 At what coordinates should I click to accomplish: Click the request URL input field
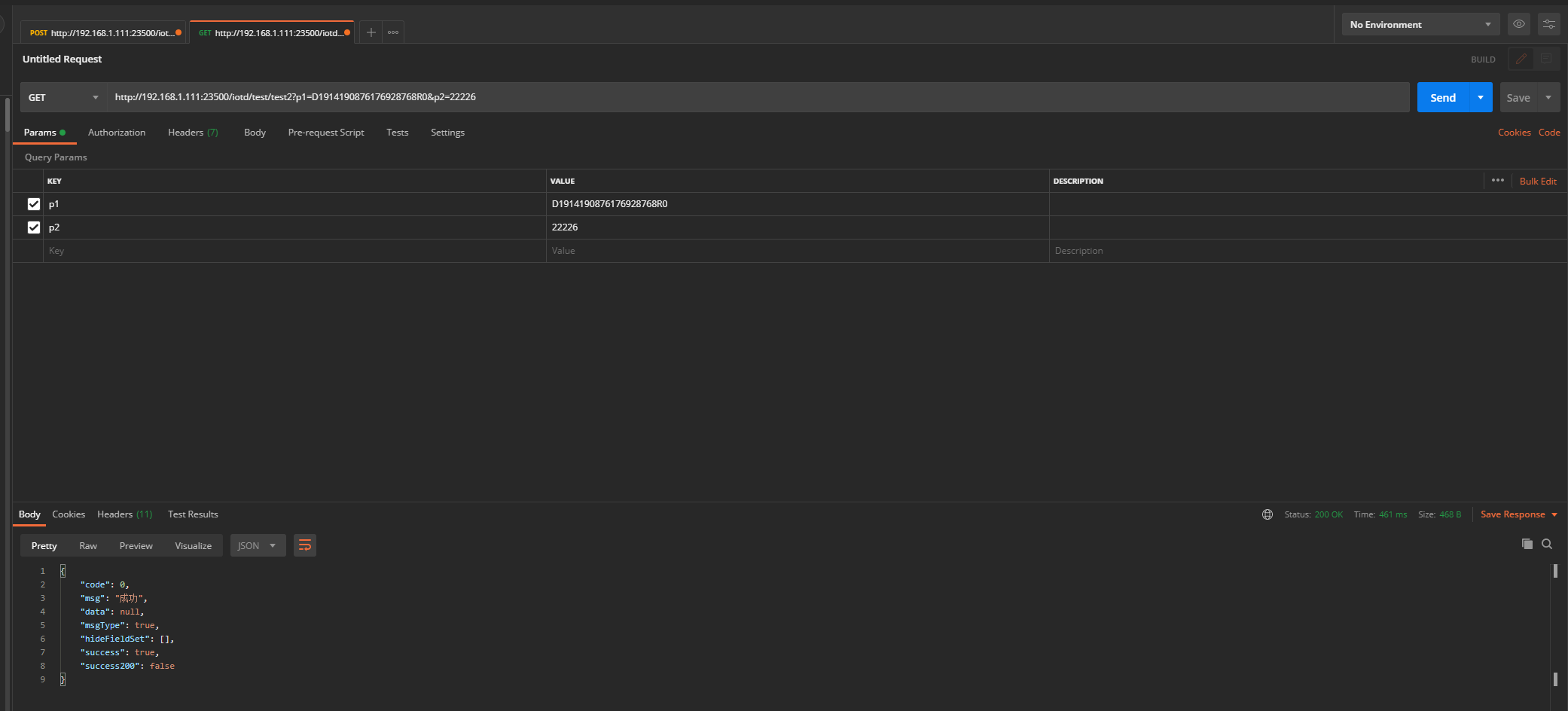point(753,97)
